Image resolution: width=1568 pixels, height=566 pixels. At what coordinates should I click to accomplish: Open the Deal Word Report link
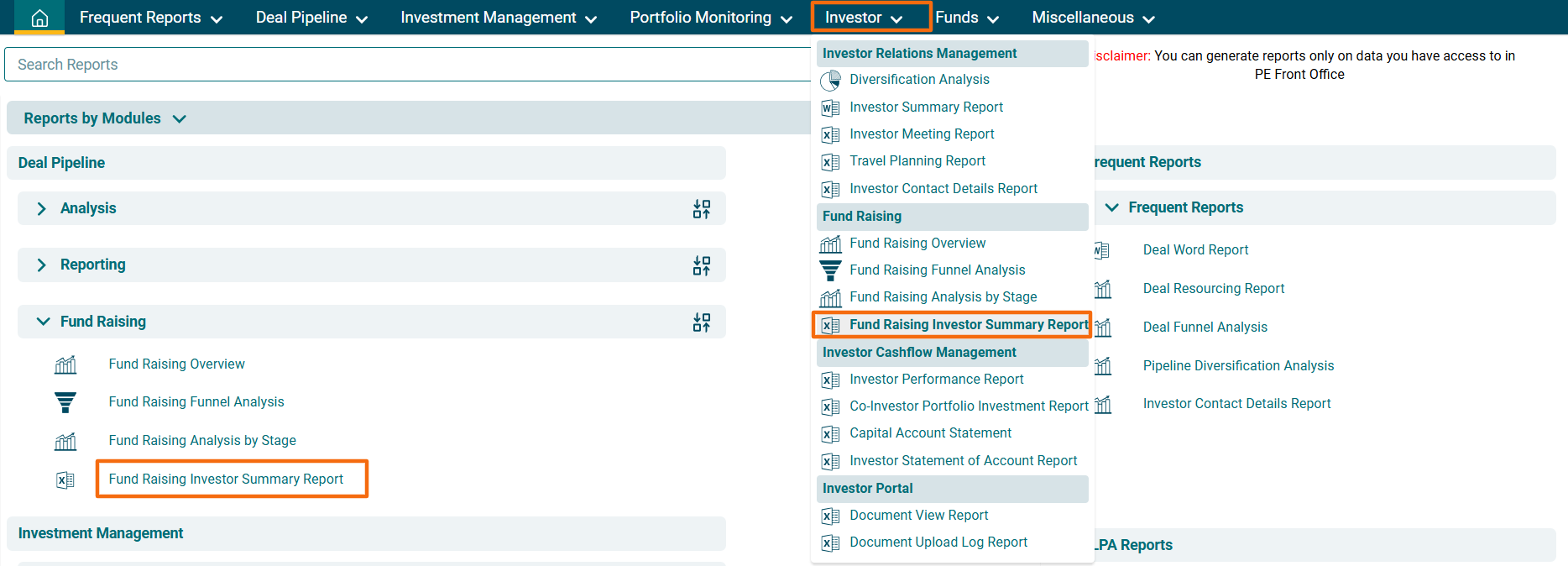tap(1195, 250)
